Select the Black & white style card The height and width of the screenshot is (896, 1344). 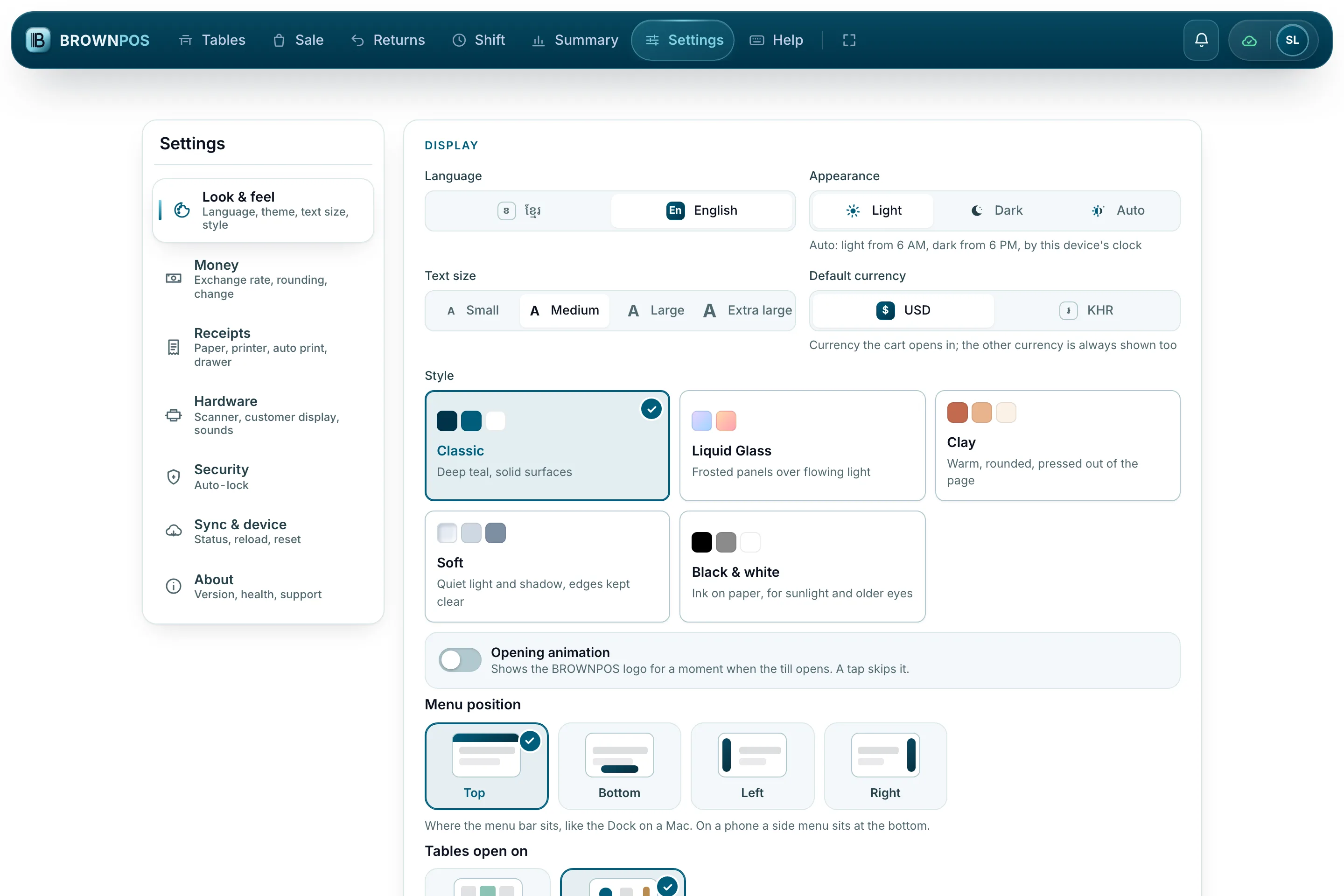coord(802,566)
